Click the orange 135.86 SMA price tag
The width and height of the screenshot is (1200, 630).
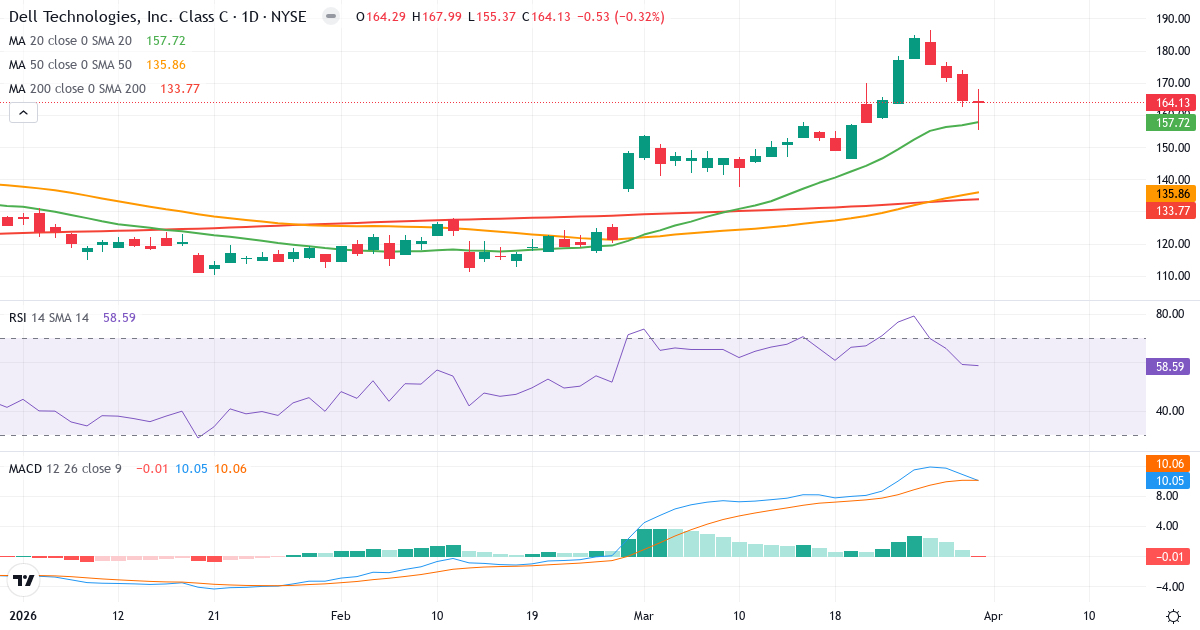[x=1169, y=193]
